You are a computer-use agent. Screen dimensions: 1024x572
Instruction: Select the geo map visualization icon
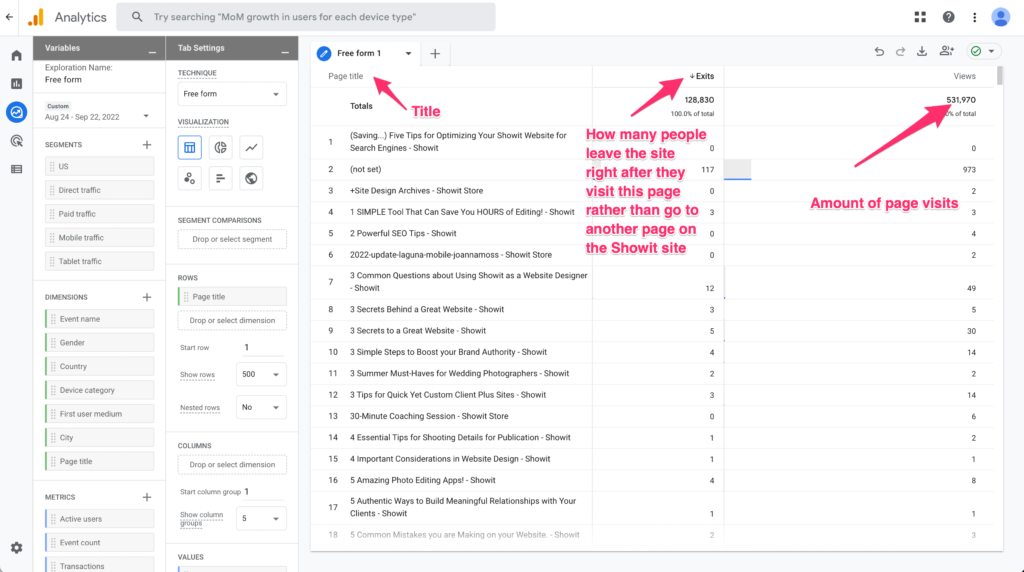coord(252,178)
